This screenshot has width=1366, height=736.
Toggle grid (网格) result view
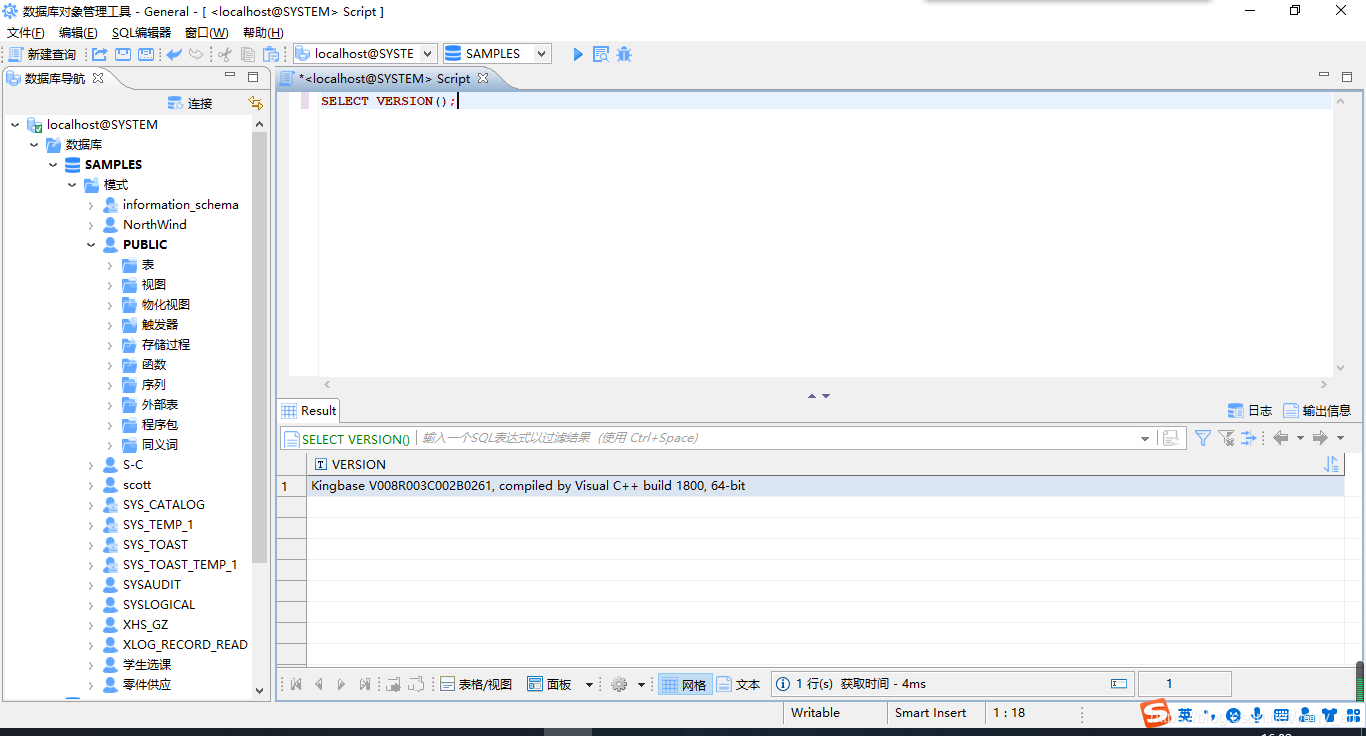click(x=685, y=684)
